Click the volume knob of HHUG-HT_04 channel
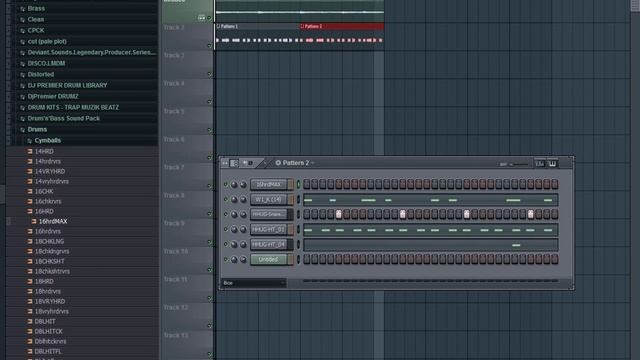 click(x=243, y=244)
